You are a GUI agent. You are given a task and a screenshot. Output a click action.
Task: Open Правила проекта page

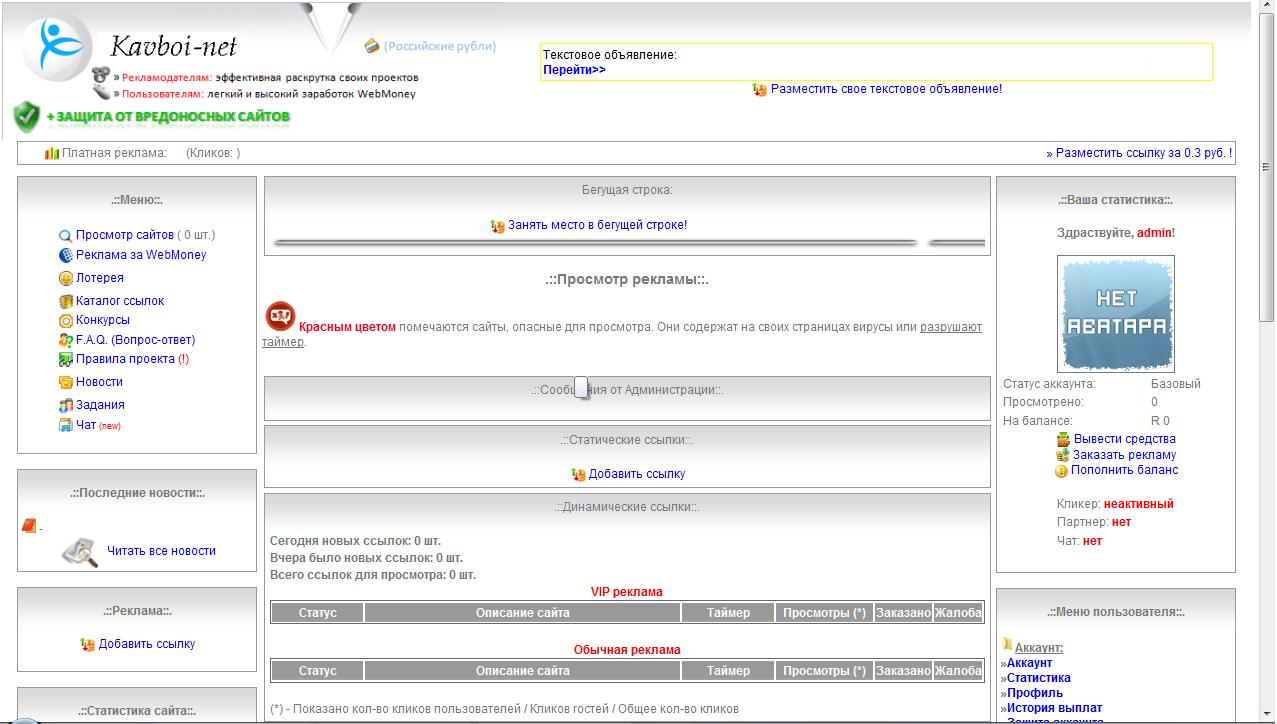pos(126,359)
